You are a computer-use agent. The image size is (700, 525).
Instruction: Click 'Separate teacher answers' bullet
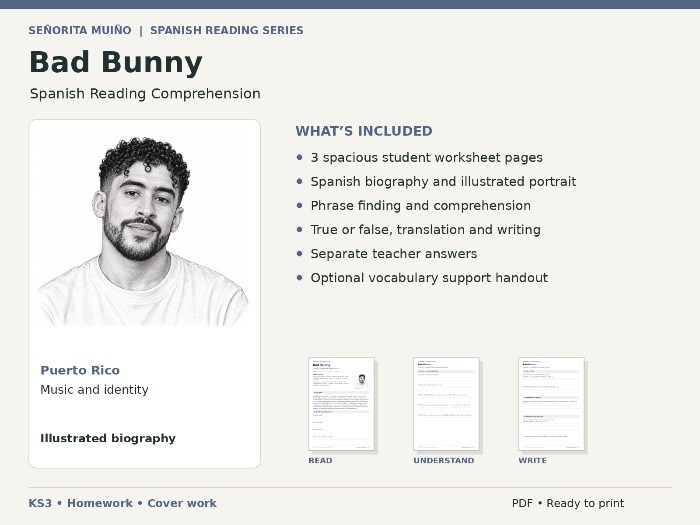(394, 254)
